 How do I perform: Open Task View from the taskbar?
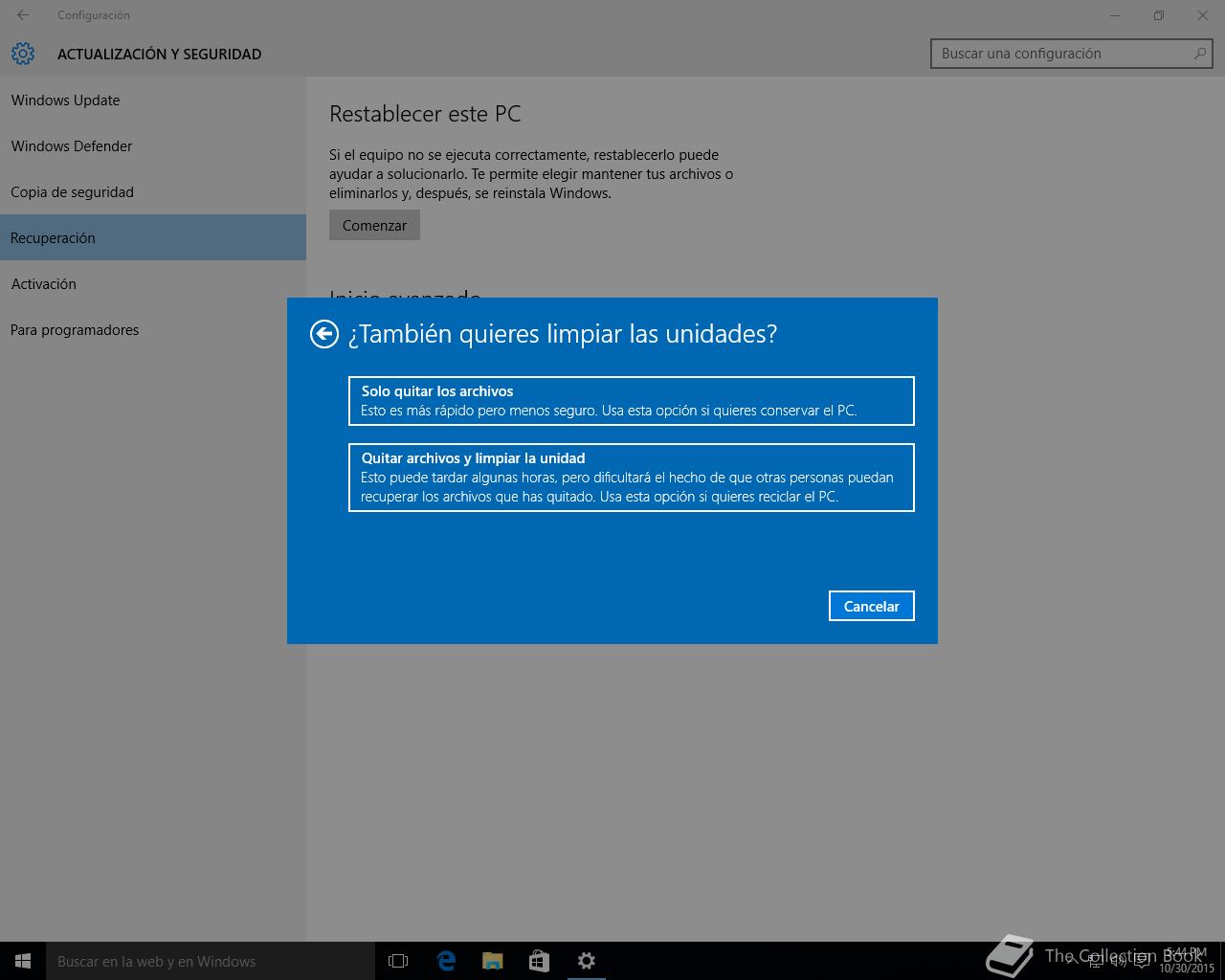click(x=398, y=961)
